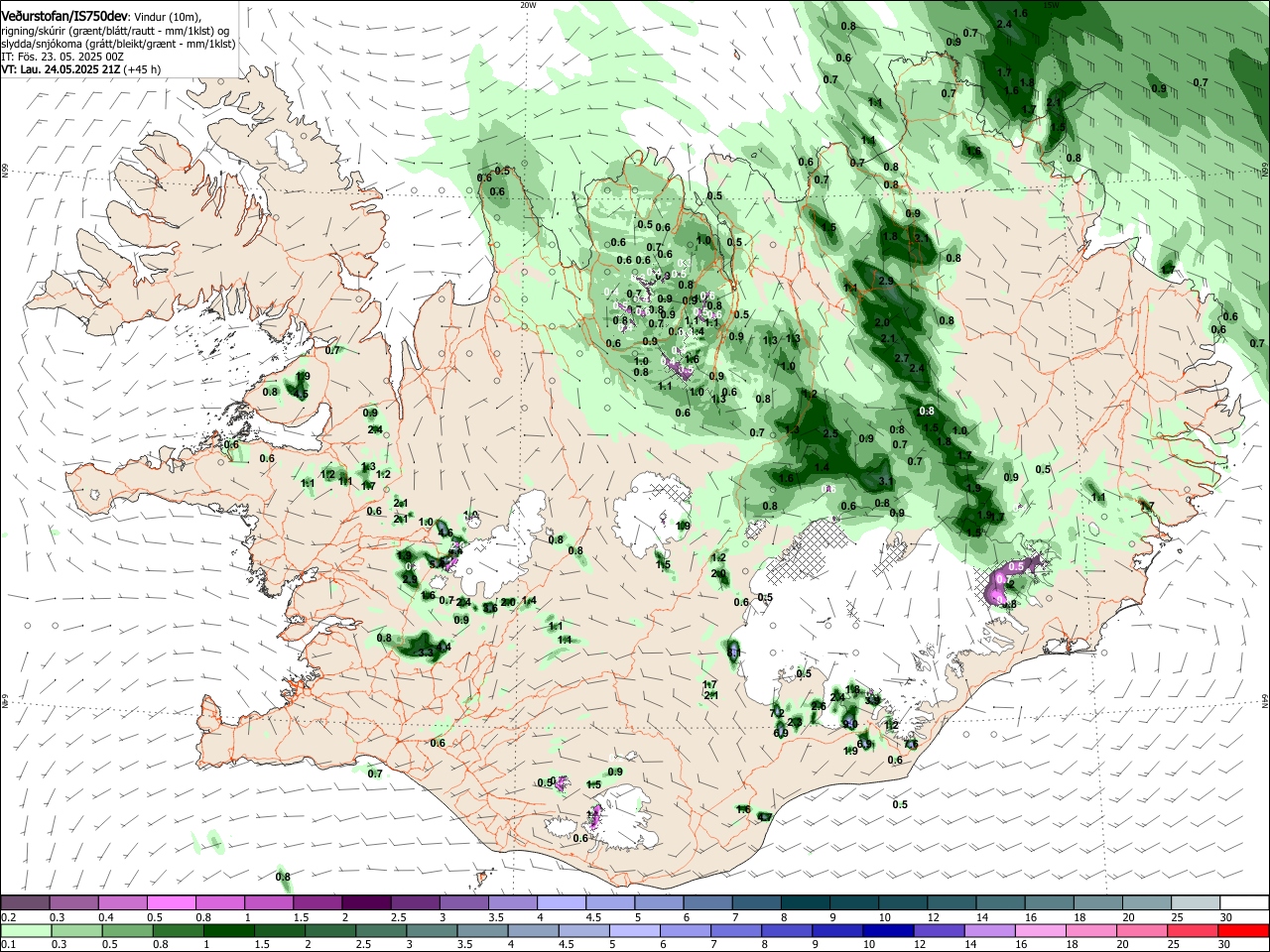Click the Veðurstofan/IS750dev title text
Viewport: 1270px width, 952px height.
(x=64, y=16)
